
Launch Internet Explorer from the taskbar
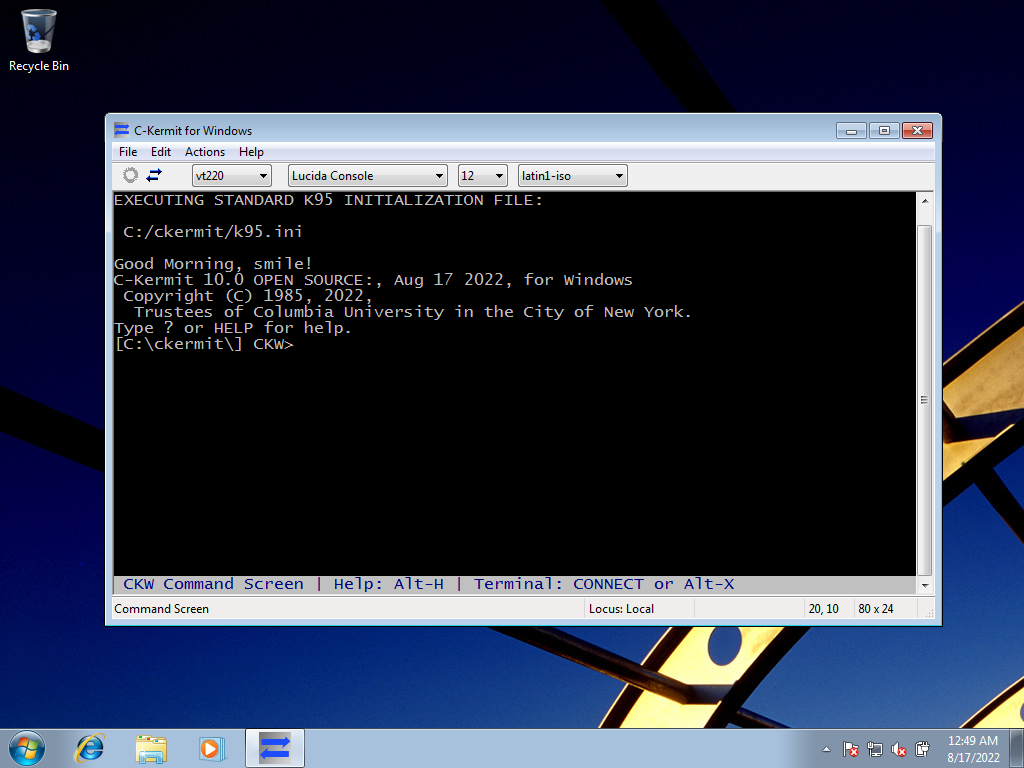pos(89,748)
